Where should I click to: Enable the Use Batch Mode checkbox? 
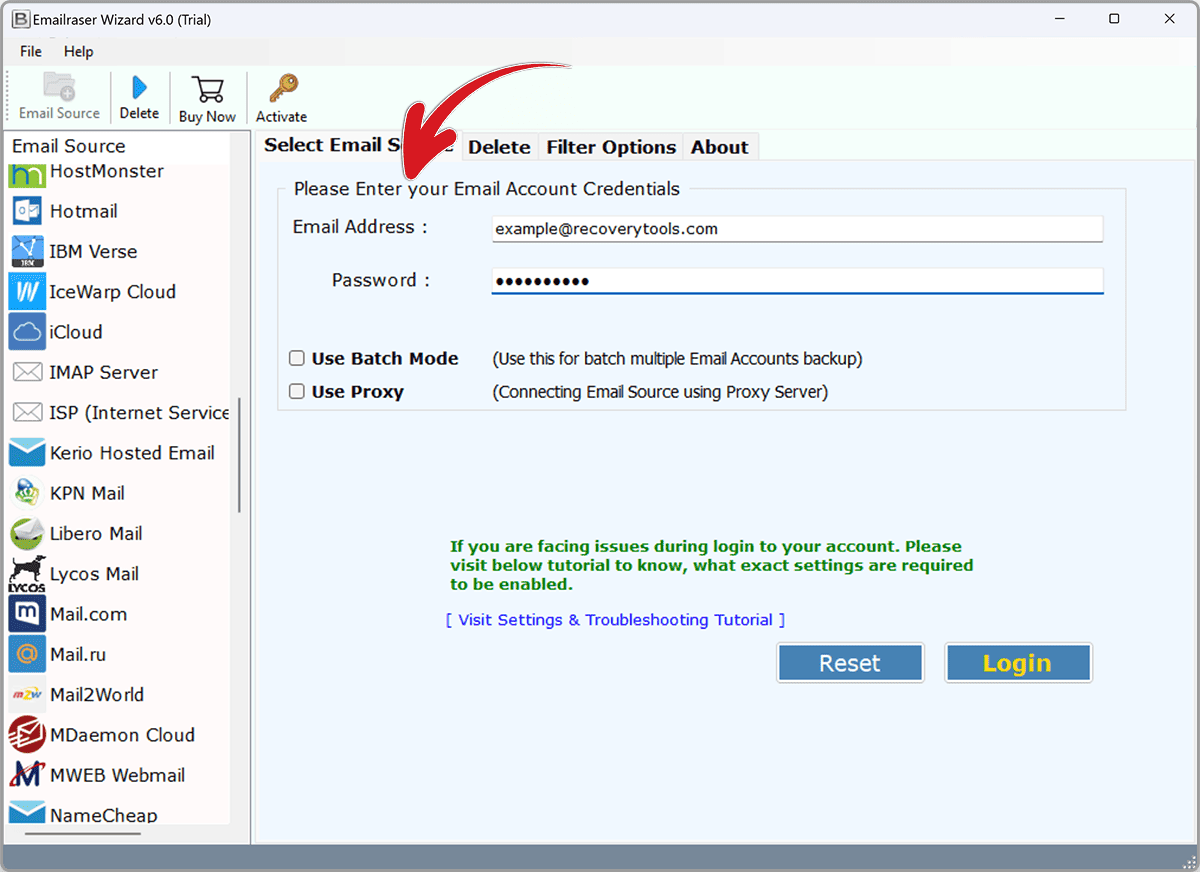point(297,358)
